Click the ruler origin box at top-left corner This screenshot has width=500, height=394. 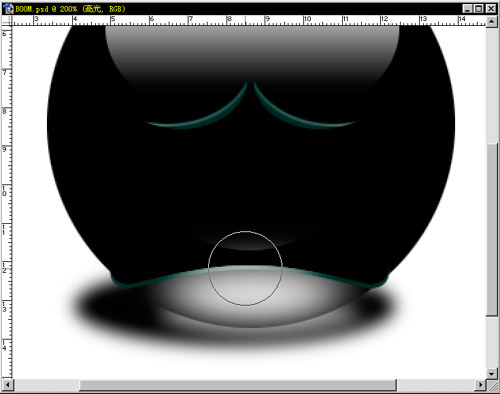pos(7,21)
